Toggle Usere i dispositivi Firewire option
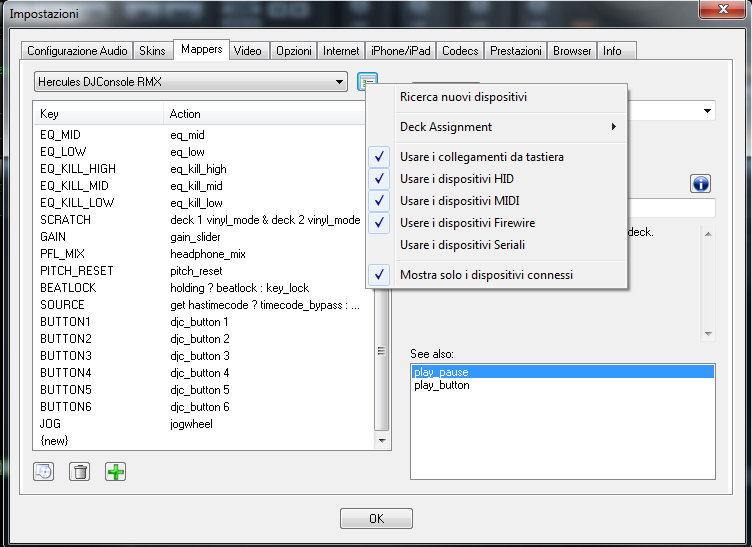Screen dimensions: 752x547 coord(497,223)
